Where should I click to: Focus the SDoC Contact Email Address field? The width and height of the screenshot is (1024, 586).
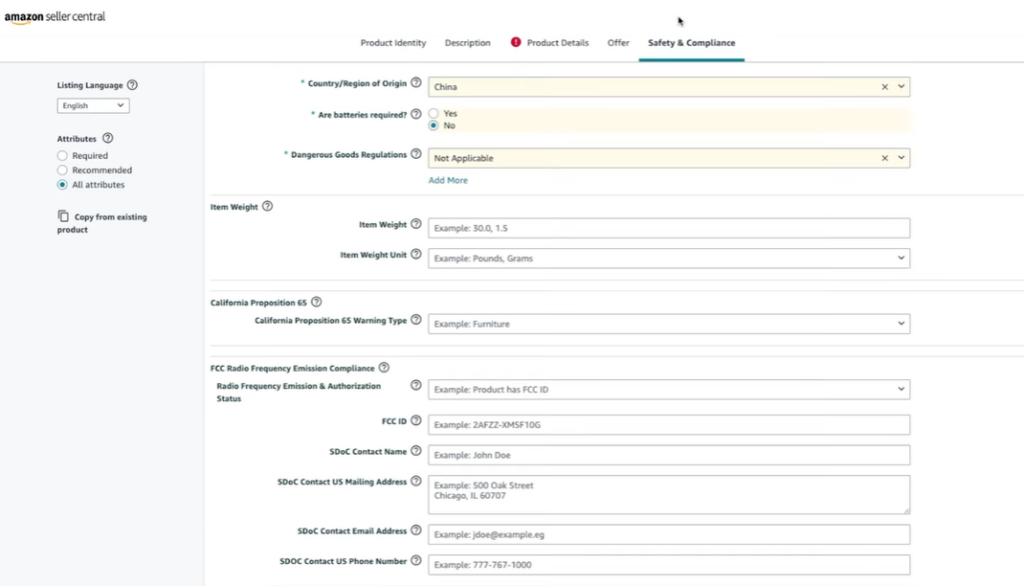(x=669, y=534)
